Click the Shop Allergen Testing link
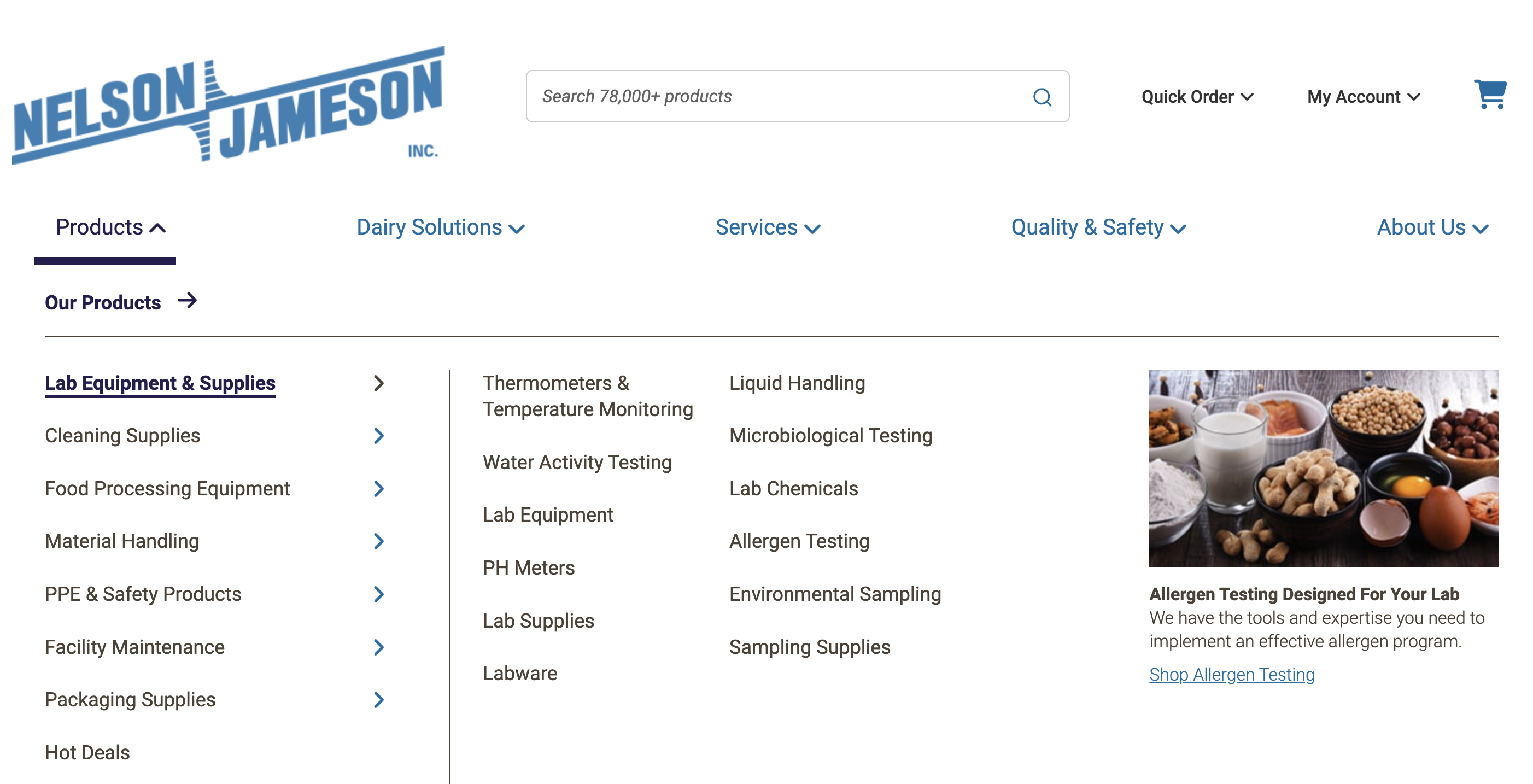The image size is (1533, 784). tap(1231, 674)
